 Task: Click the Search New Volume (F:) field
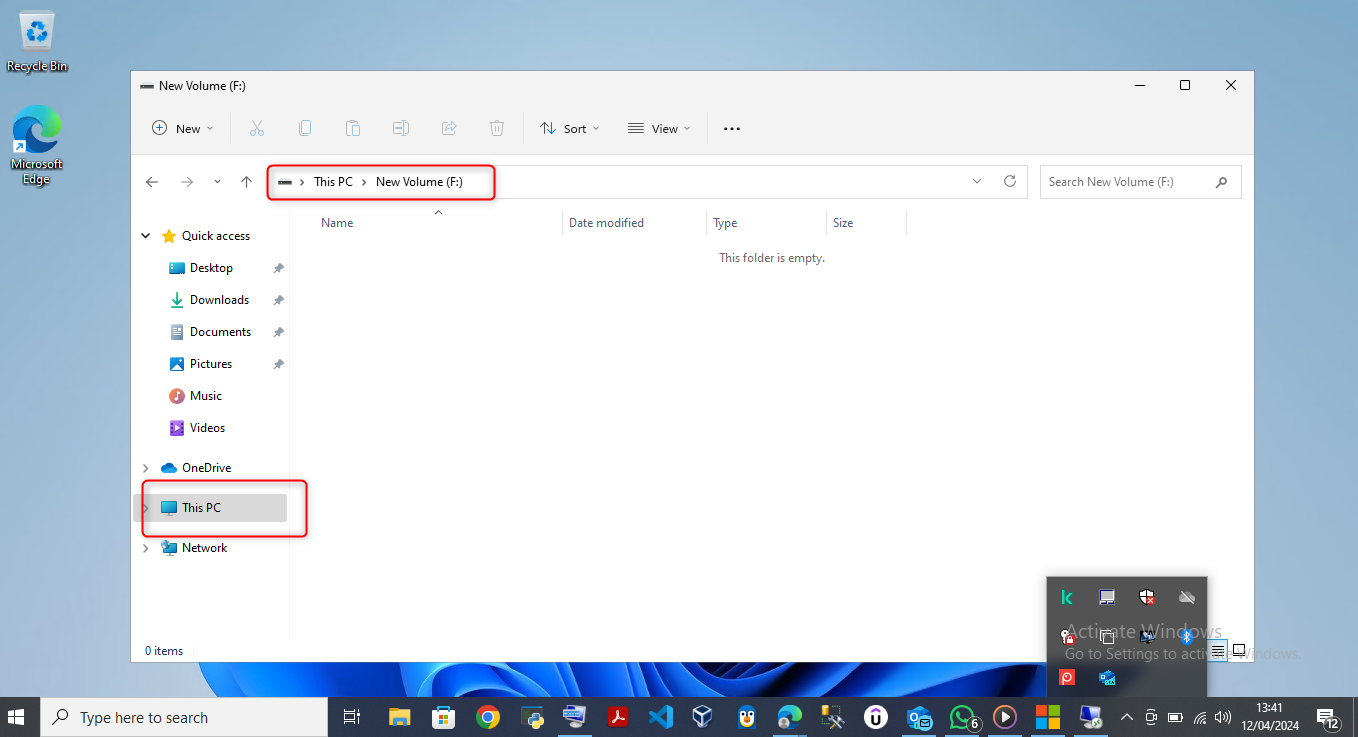1141,182
